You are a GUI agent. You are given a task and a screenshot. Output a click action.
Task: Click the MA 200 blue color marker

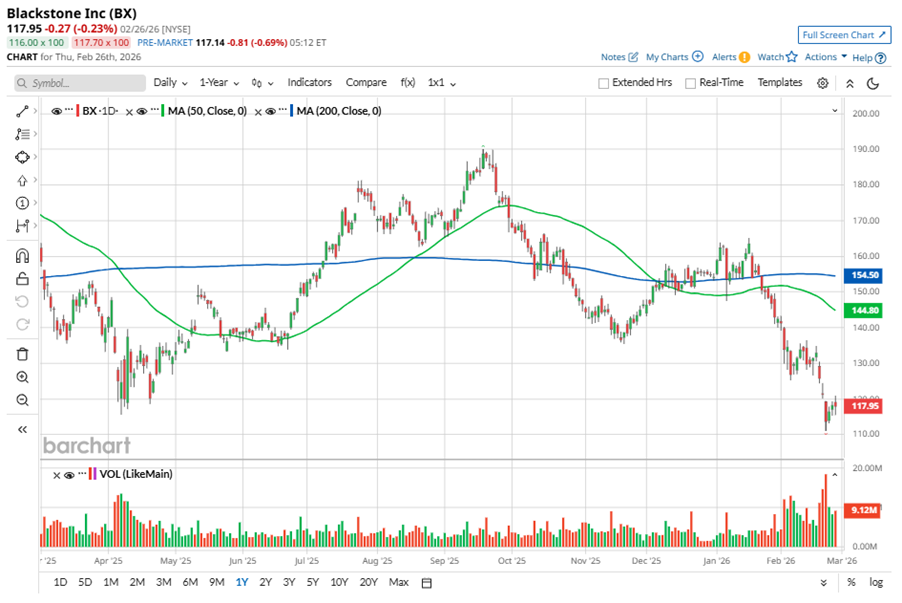[291, 110]
